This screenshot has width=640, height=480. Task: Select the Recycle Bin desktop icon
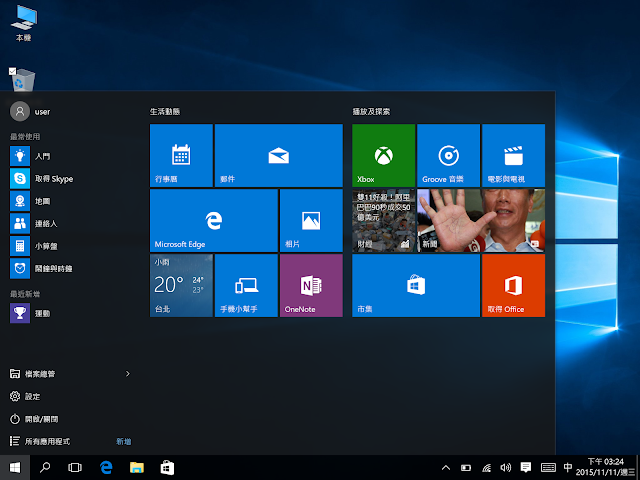pyautogui.click(x=22, y=80)
